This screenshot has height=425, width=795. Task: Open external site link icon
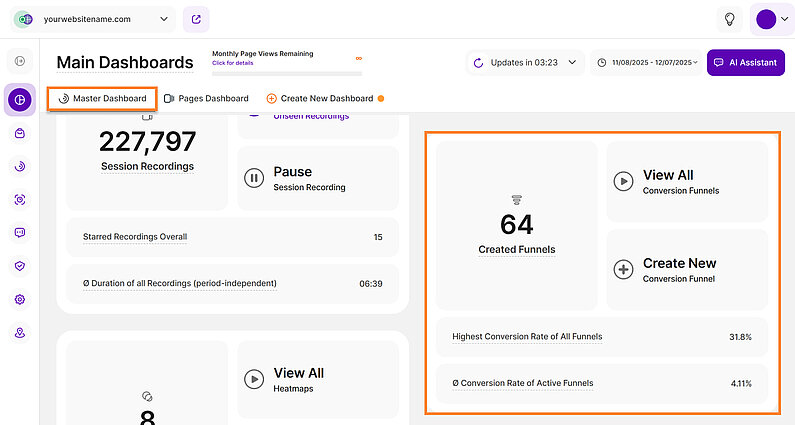[x=197, y=19]
